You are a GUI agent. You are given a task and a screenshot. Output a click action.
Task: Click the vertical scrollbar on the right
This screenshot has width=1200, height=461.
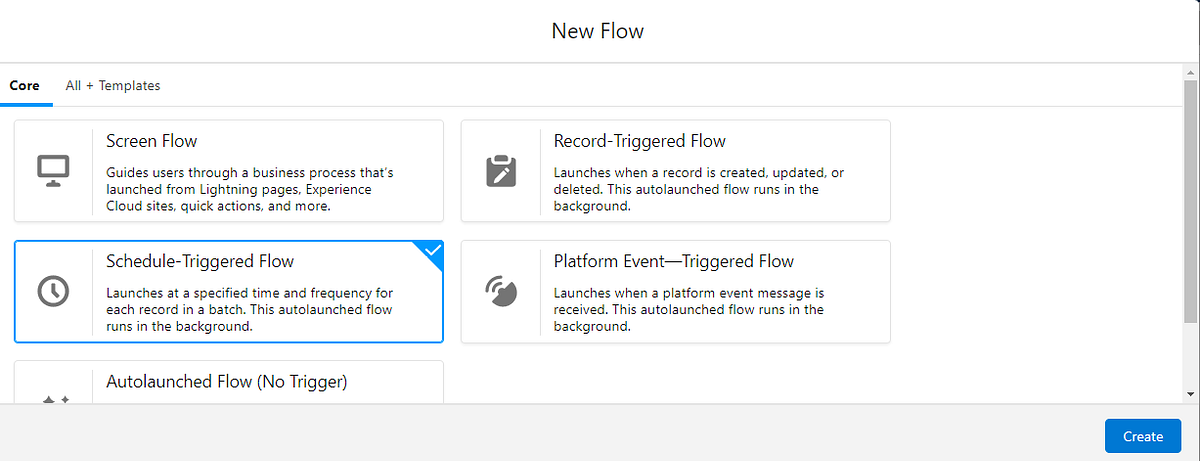point(1190,200)
